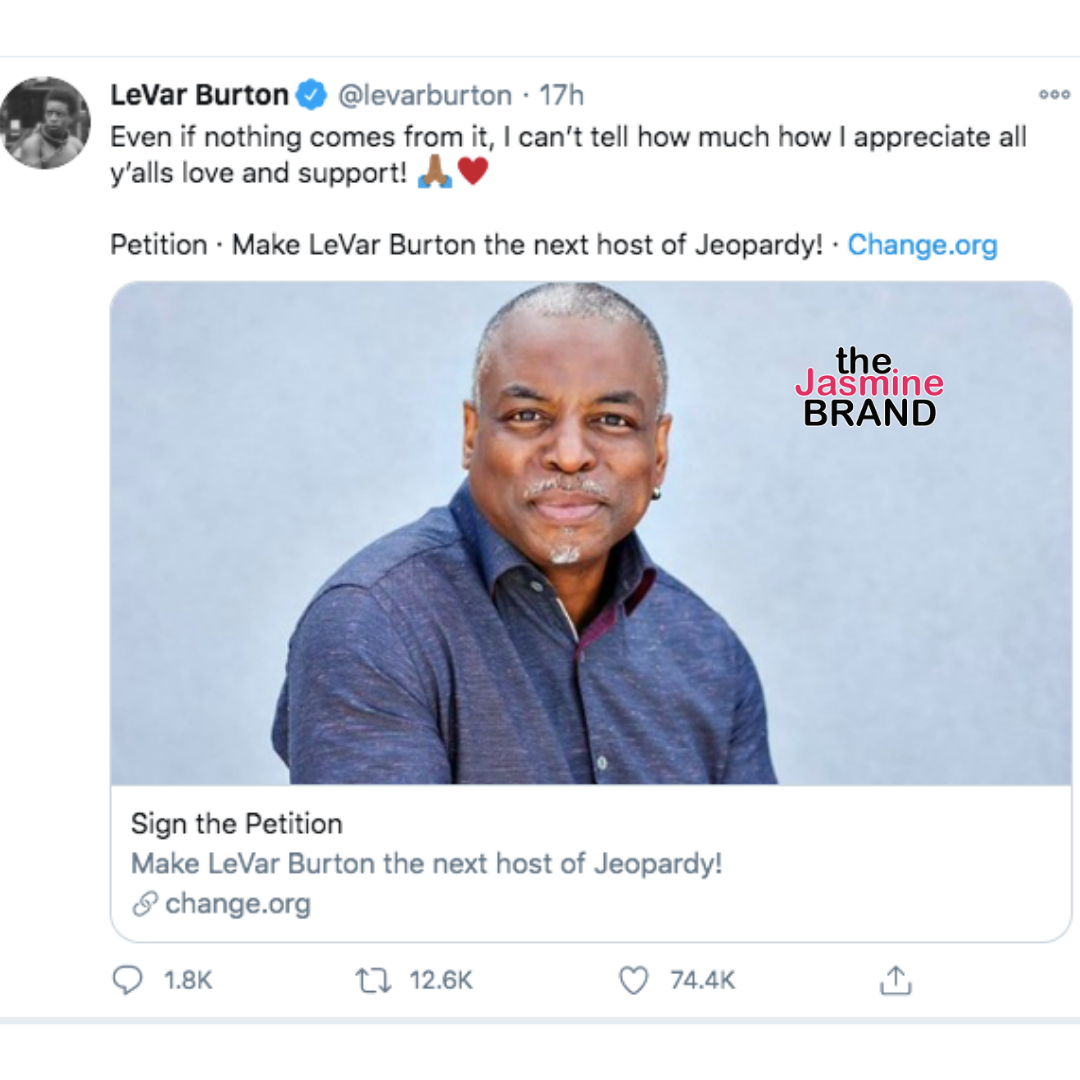Click the Sign the Petition card link

coord(236,824)
